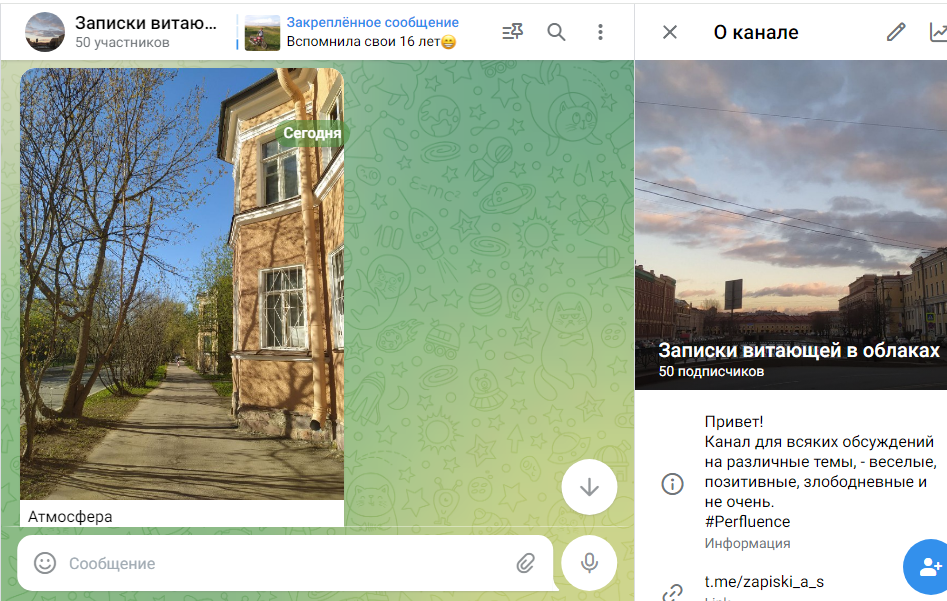Screen dimensions: 947x601
Task: Open the channel avatar in the chat header
Action: pyautogui.click(x=45, y=32)
